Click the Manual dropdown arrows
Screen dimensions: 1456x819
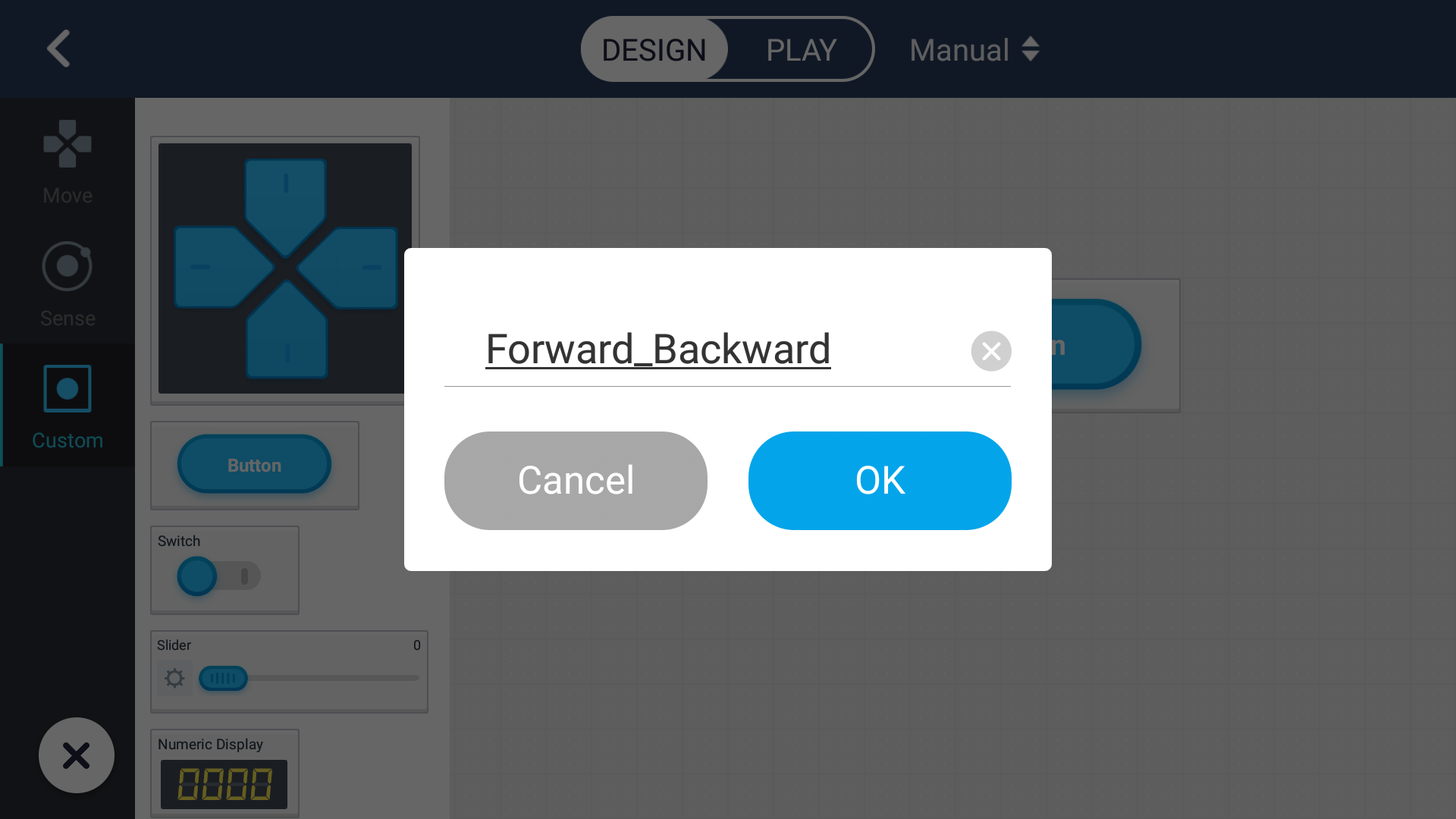(1030, 49)
